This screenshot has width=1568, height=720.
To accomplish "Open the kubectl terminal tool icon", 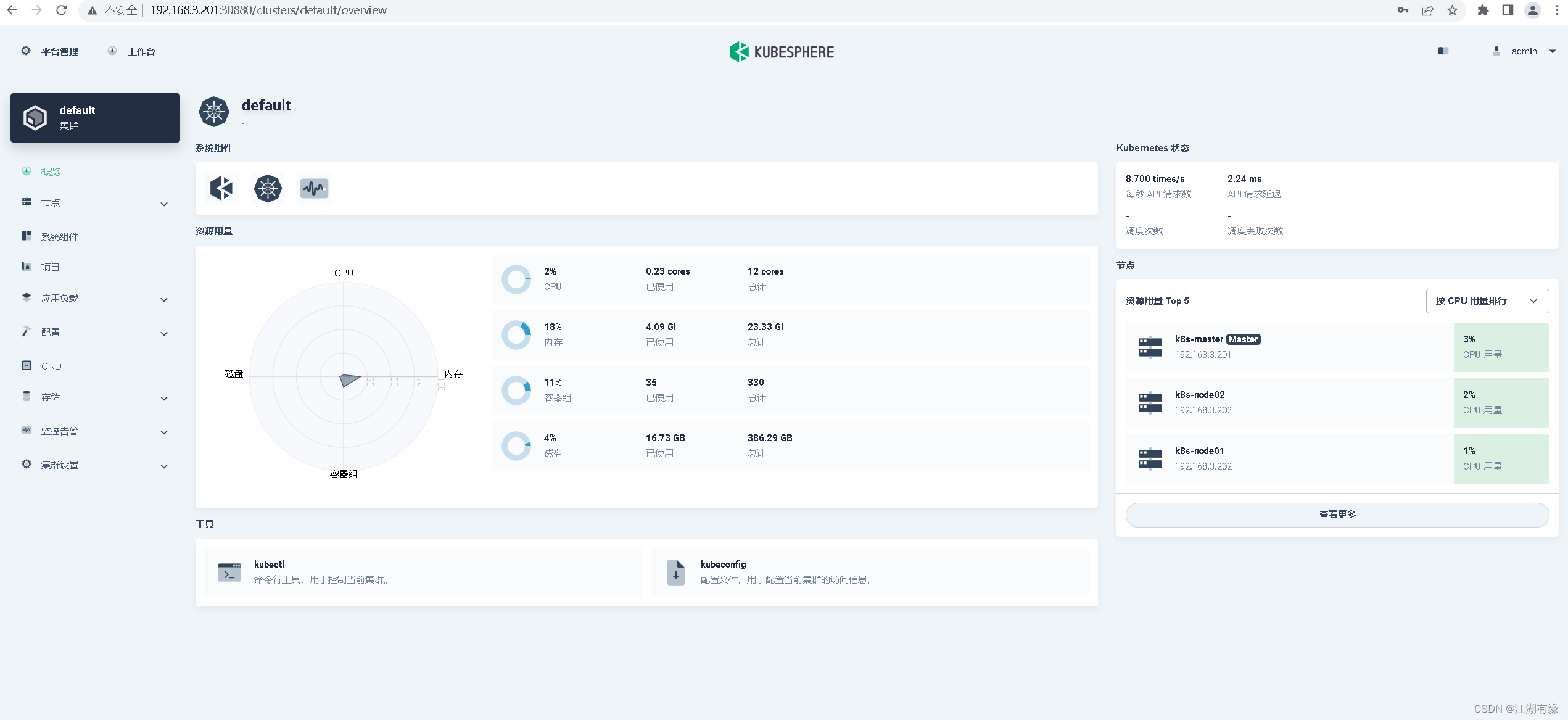I will pos(229,572).
